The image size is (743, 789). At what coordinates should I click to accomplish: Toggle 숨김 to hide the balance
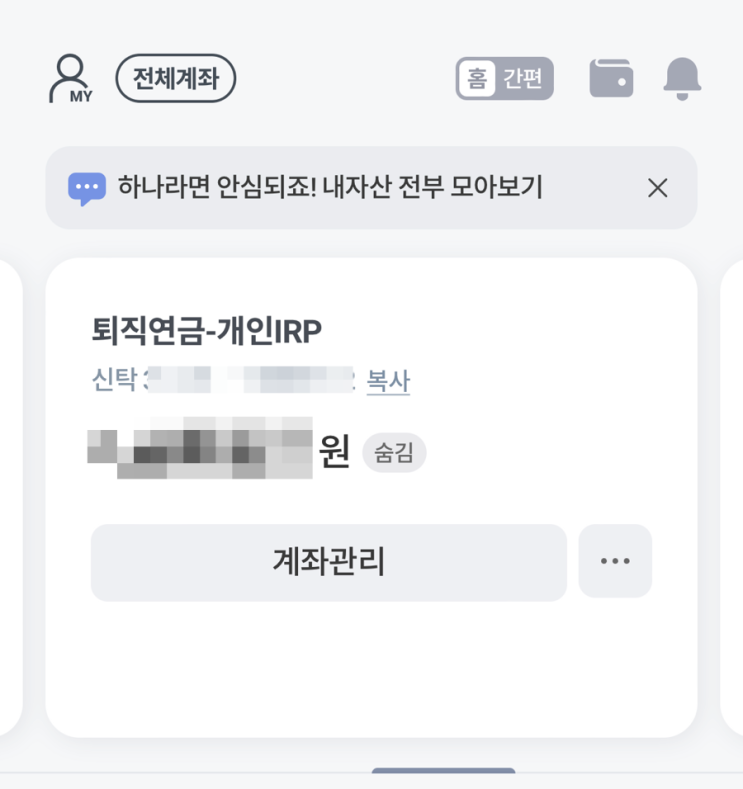pos(394,453)
